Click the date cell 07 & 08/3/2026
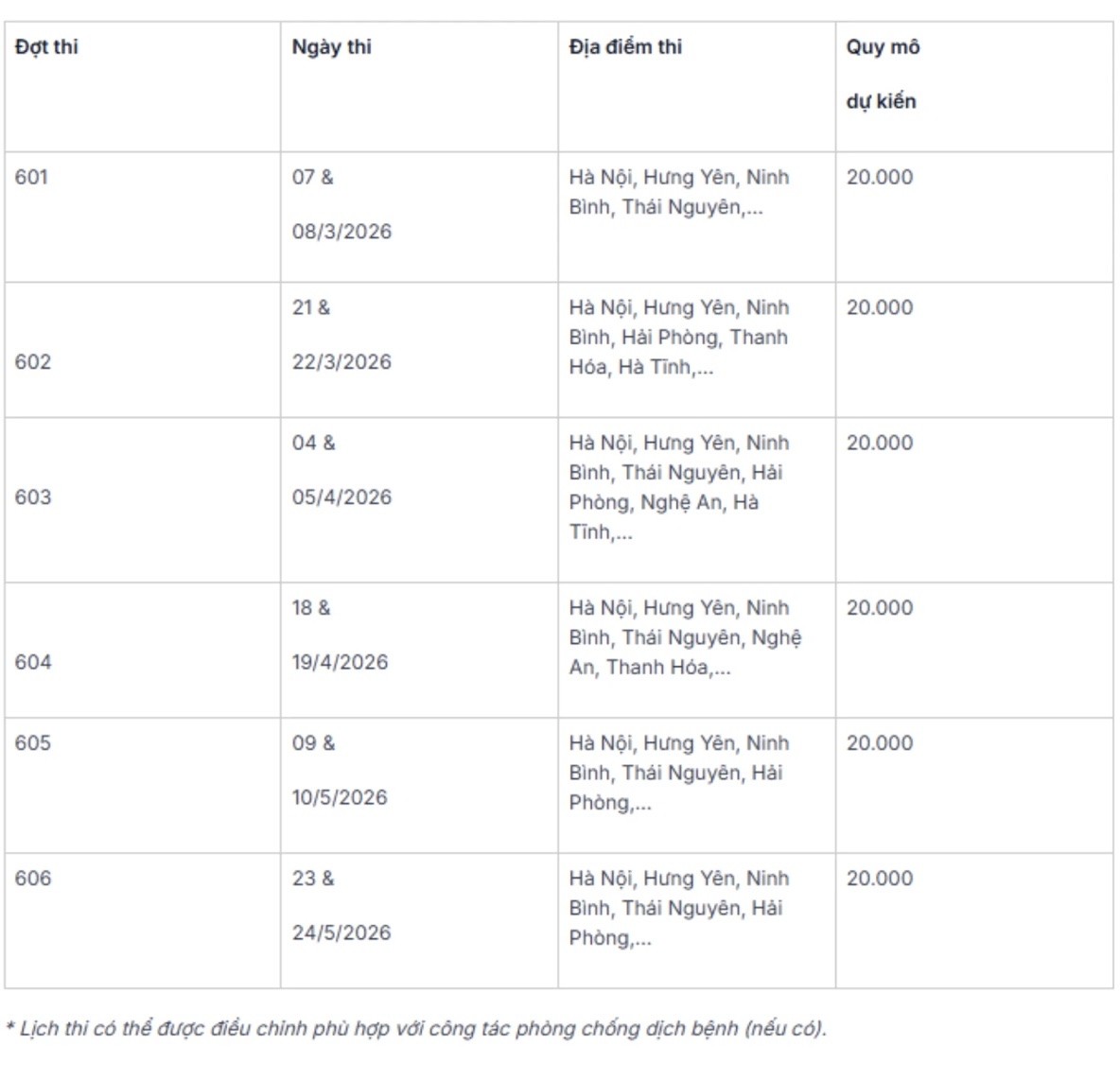 (x=341, y=204)
